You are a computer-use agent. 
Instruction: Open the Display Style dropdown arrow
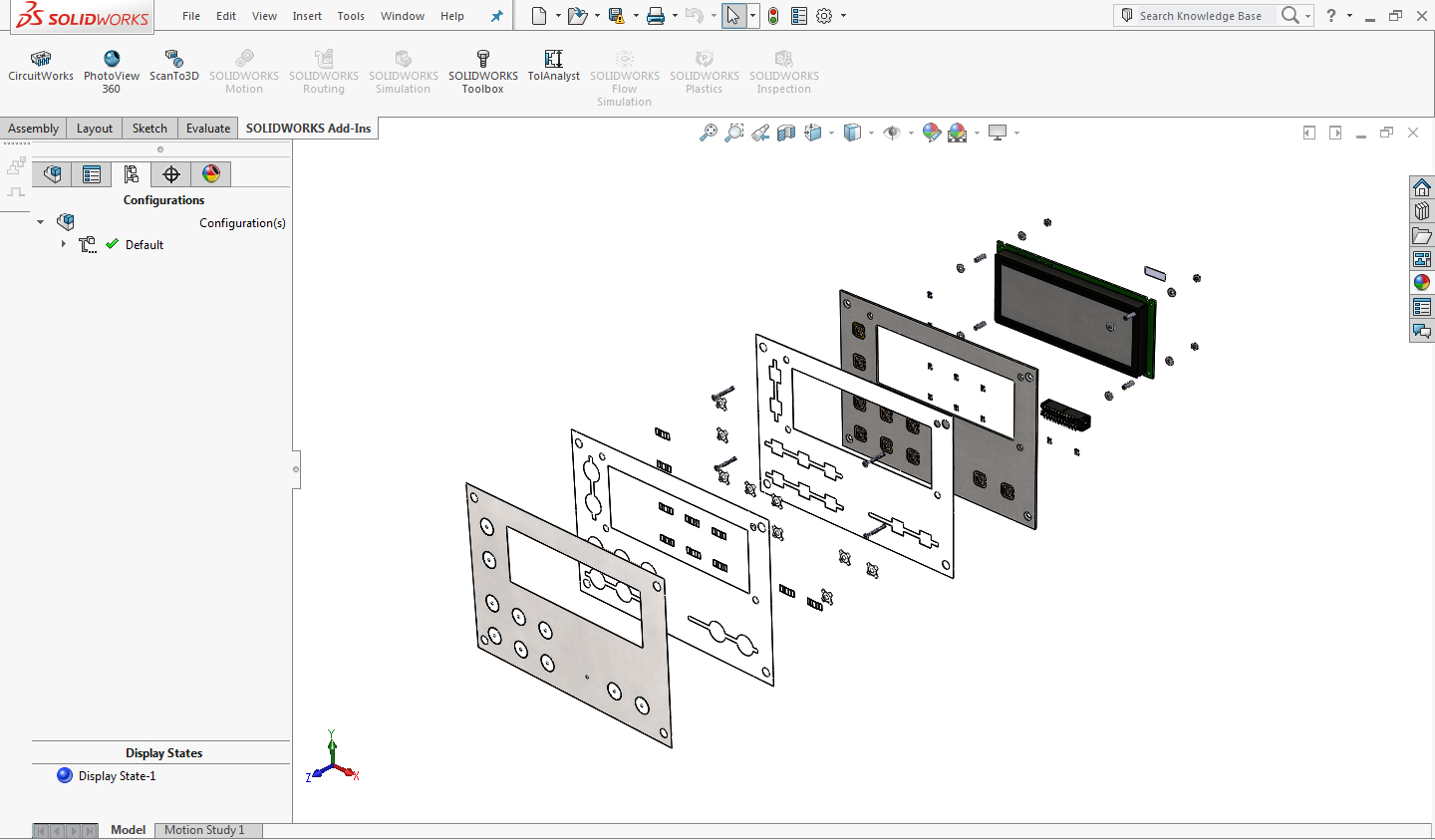(871, 132)
